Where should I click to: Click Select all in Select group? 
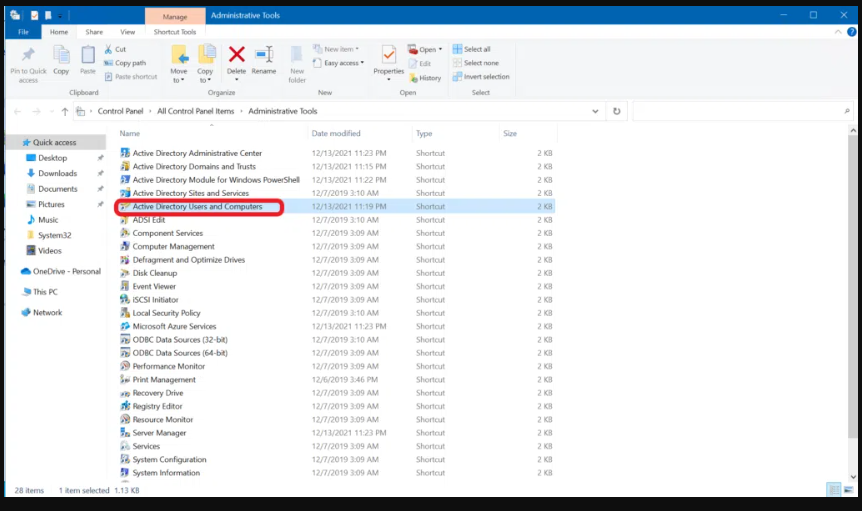[471, 49]
